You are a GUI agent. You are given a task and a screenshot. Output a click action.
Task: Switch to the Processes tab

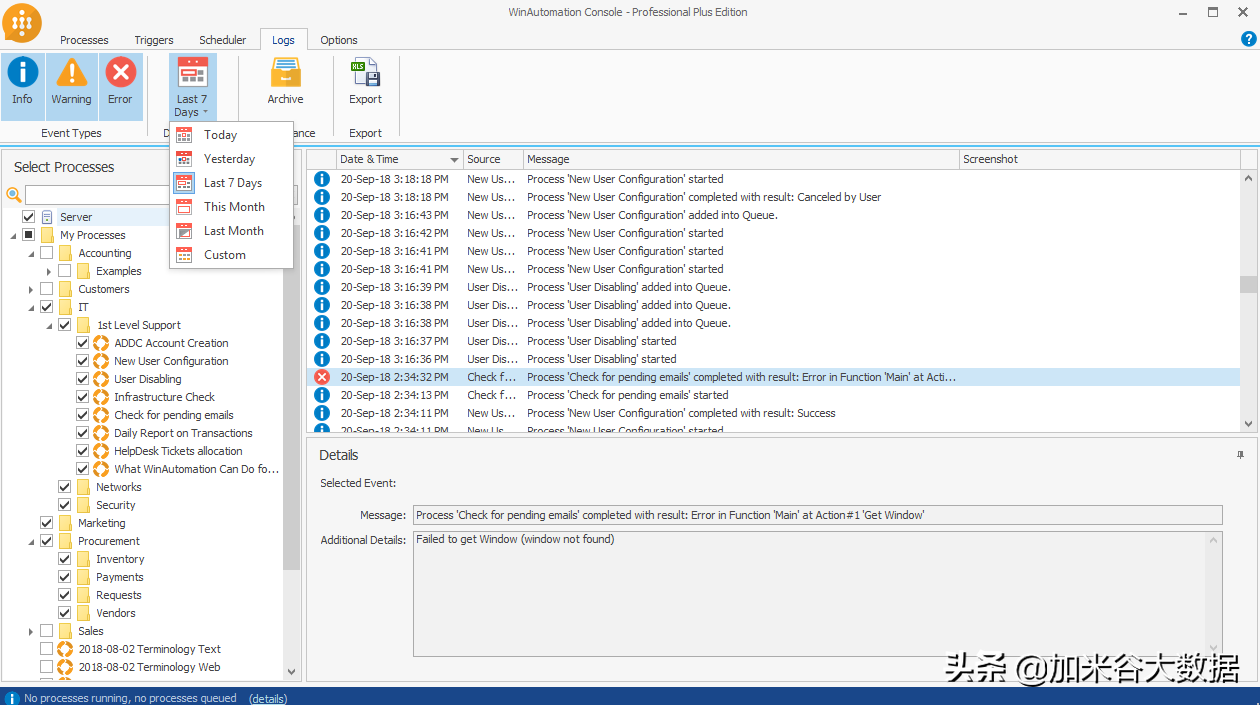coord(84,40)
